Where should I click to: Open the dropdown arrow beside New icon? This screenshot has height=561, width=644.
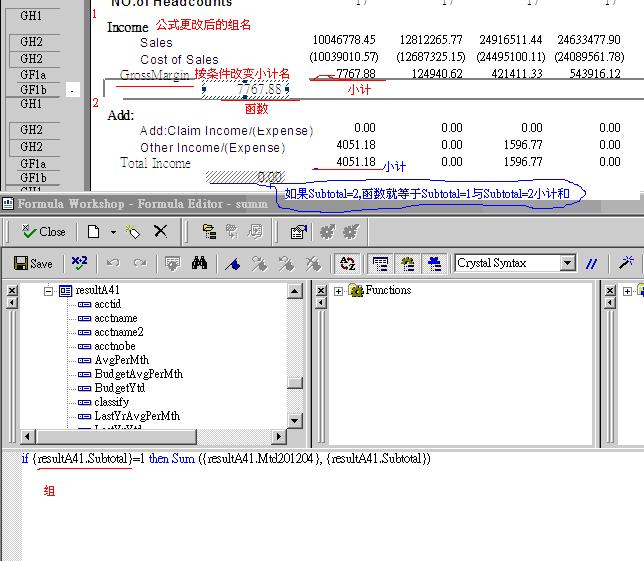click(x=112, y=232)
